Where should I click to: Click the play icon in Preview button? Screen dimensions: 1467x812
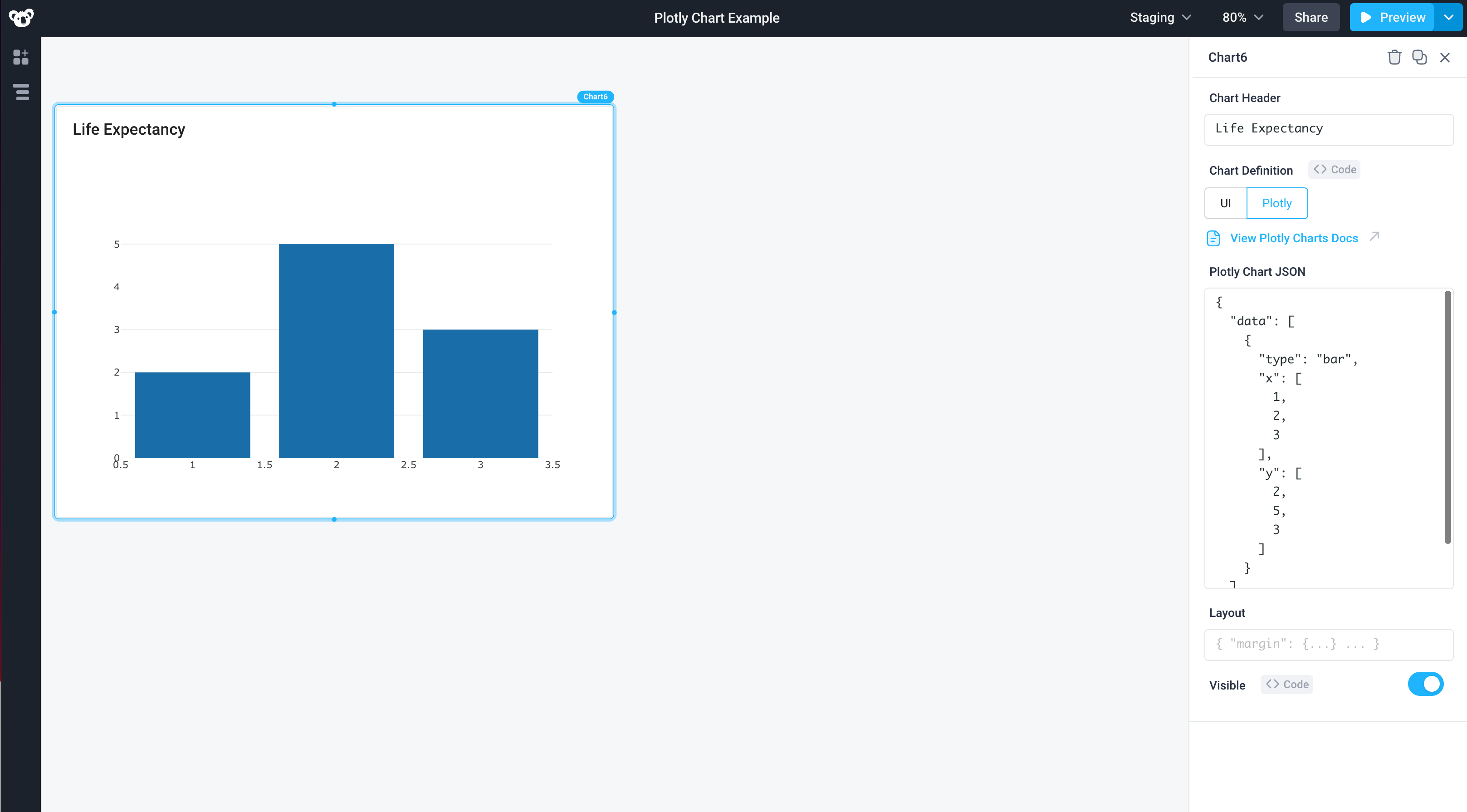point(1365,17)
